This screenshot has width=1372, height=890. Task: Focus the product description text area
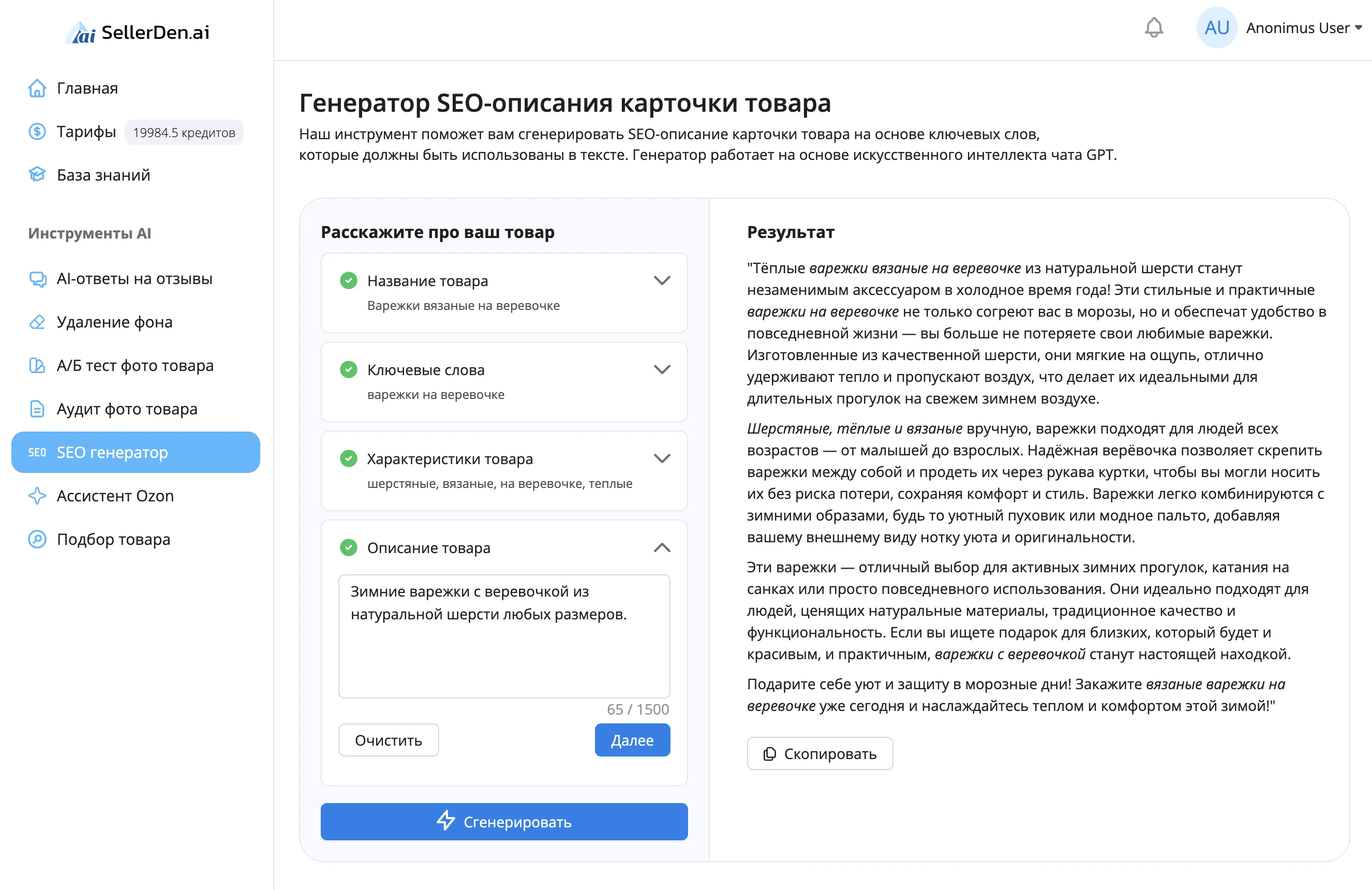(504, 636)
